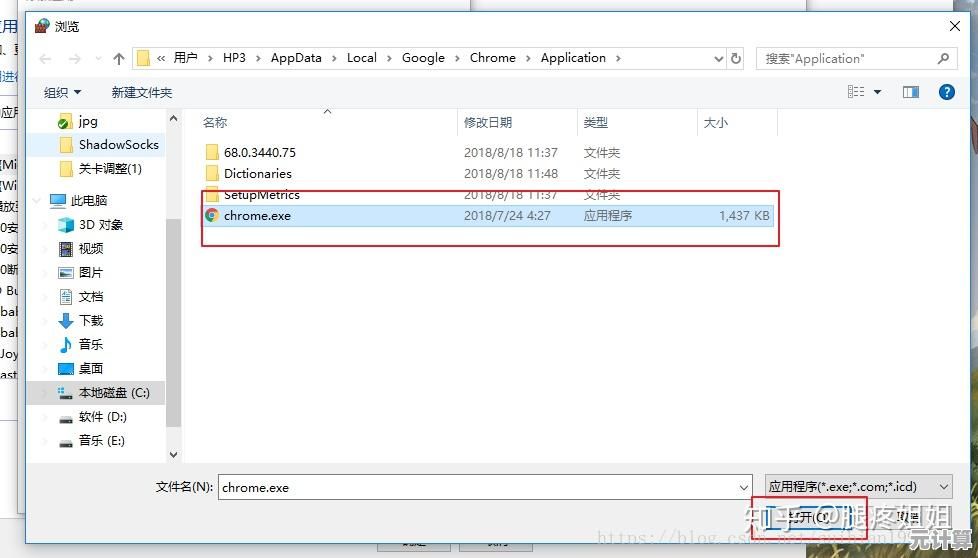The width and height of the screenshot is (978, 558).
Task: Expand the 此电脑 tree node
Action: (38, 201)
